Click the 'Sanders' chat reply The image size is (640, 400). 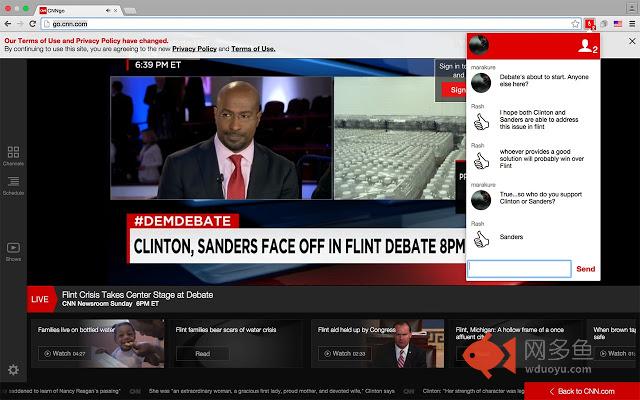pyautogui.click(x=511, y=237)
